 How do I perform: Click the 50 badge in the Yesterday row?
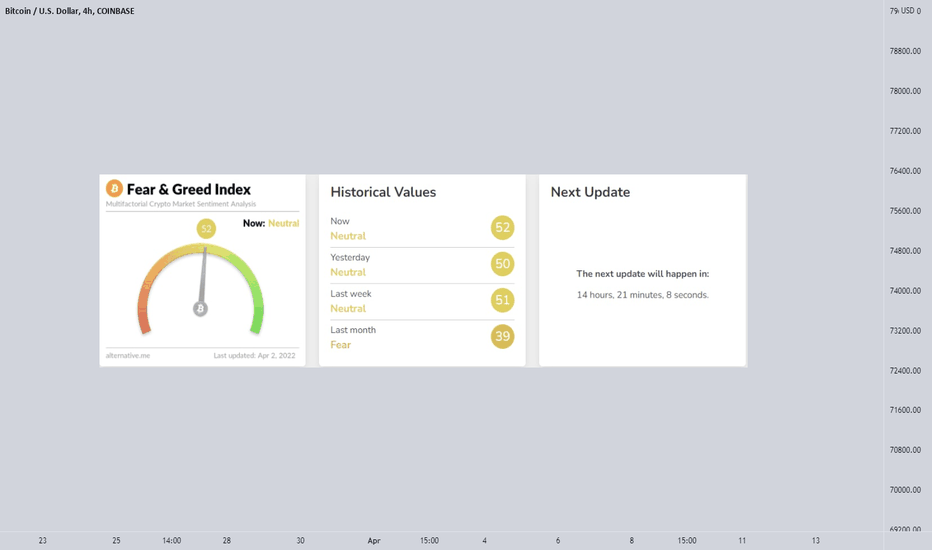point(502,263)
